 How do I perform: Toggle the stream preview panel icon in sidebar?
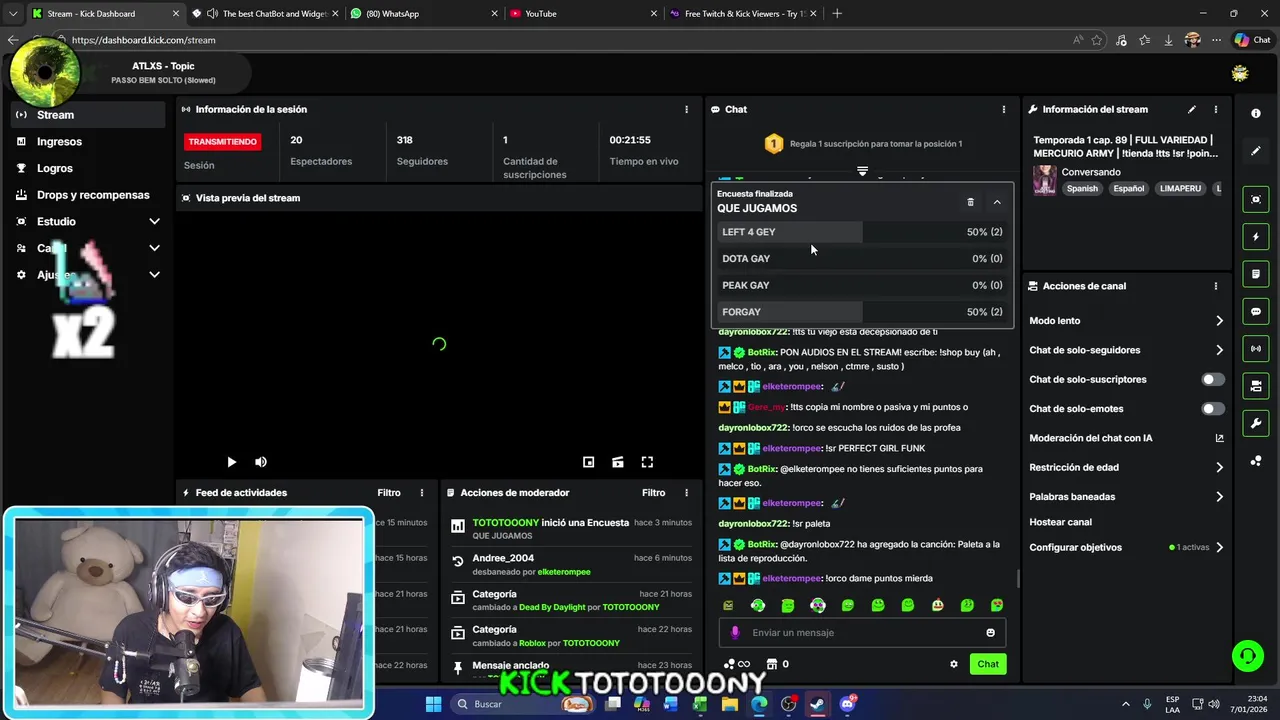(x=1256, y=199)
